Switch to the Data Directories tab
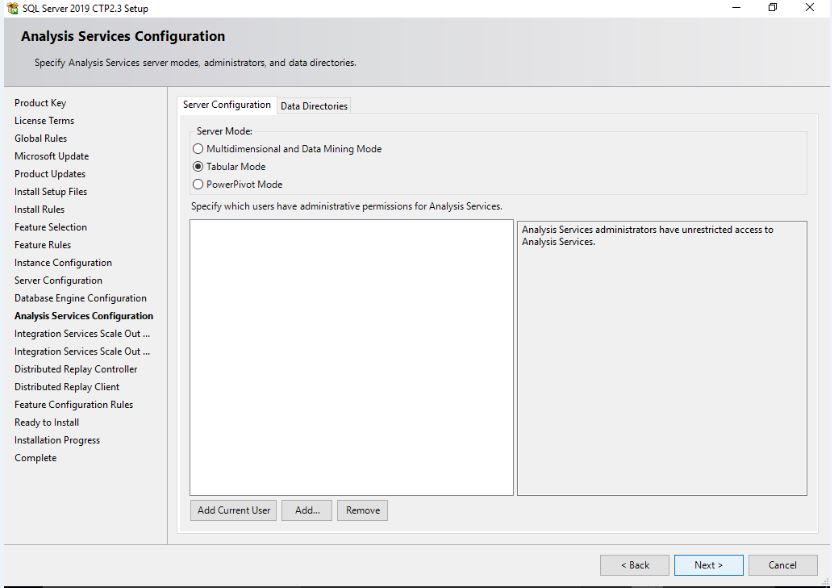Image resolution: width=832 pixels, height=588 pixels. 314,106
